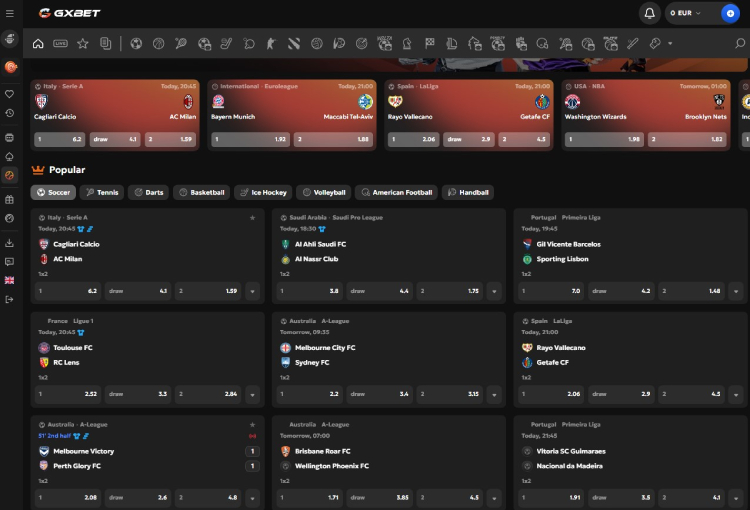The image size is (750, 510).
Task: Go to Home in the sports toolbar
Action: click(38, 44)
